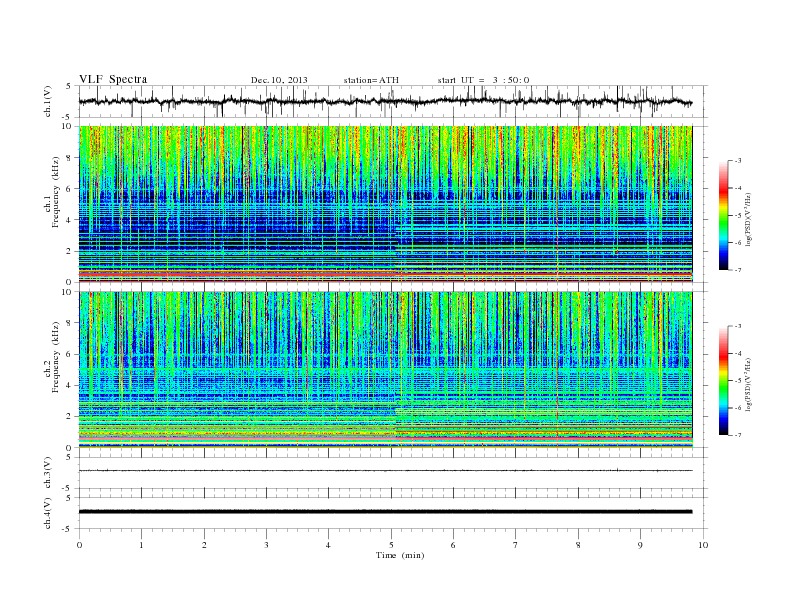Click the '10' tick on Time axis
Screen dimensions: 792x612
tap(703, 545)
